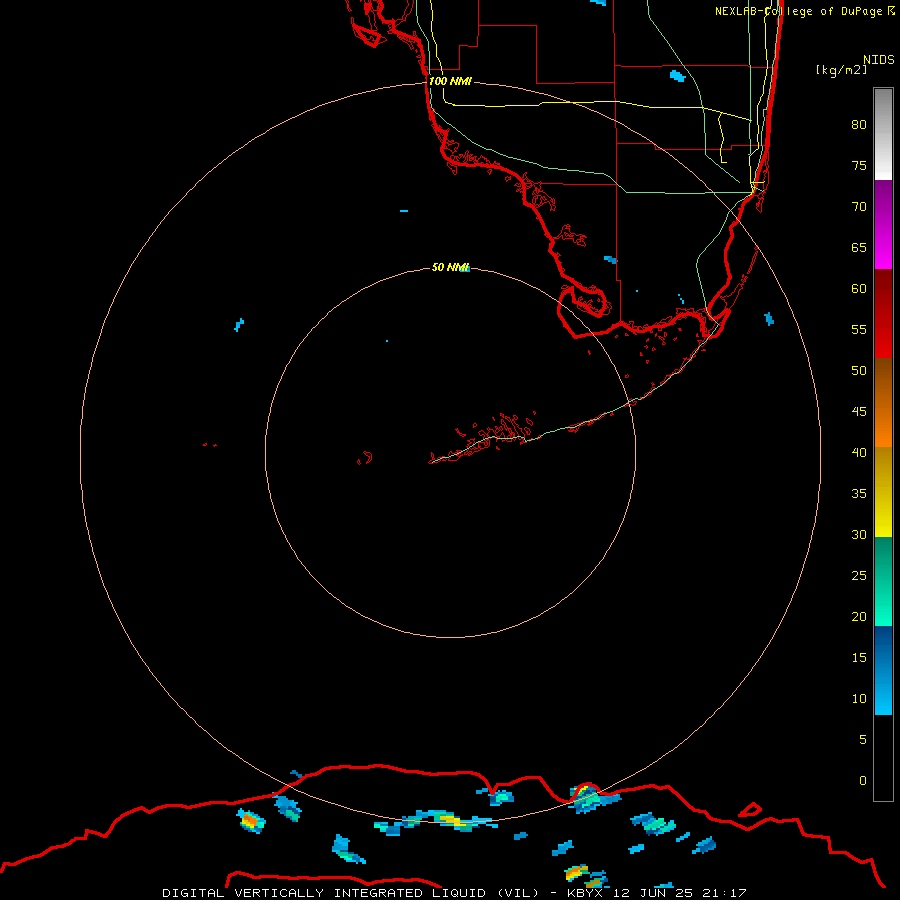Click the 75 value on color scale

point(859,165)
